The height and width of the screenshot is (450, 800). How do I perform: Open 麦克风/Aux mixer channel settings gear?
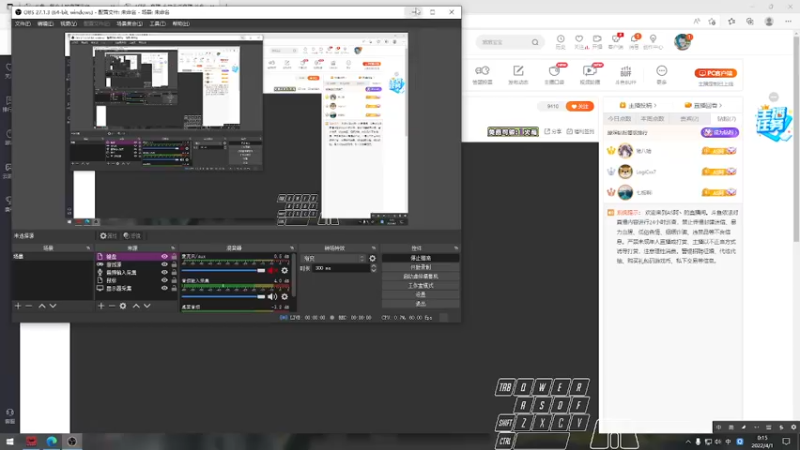tap(285, 270)
